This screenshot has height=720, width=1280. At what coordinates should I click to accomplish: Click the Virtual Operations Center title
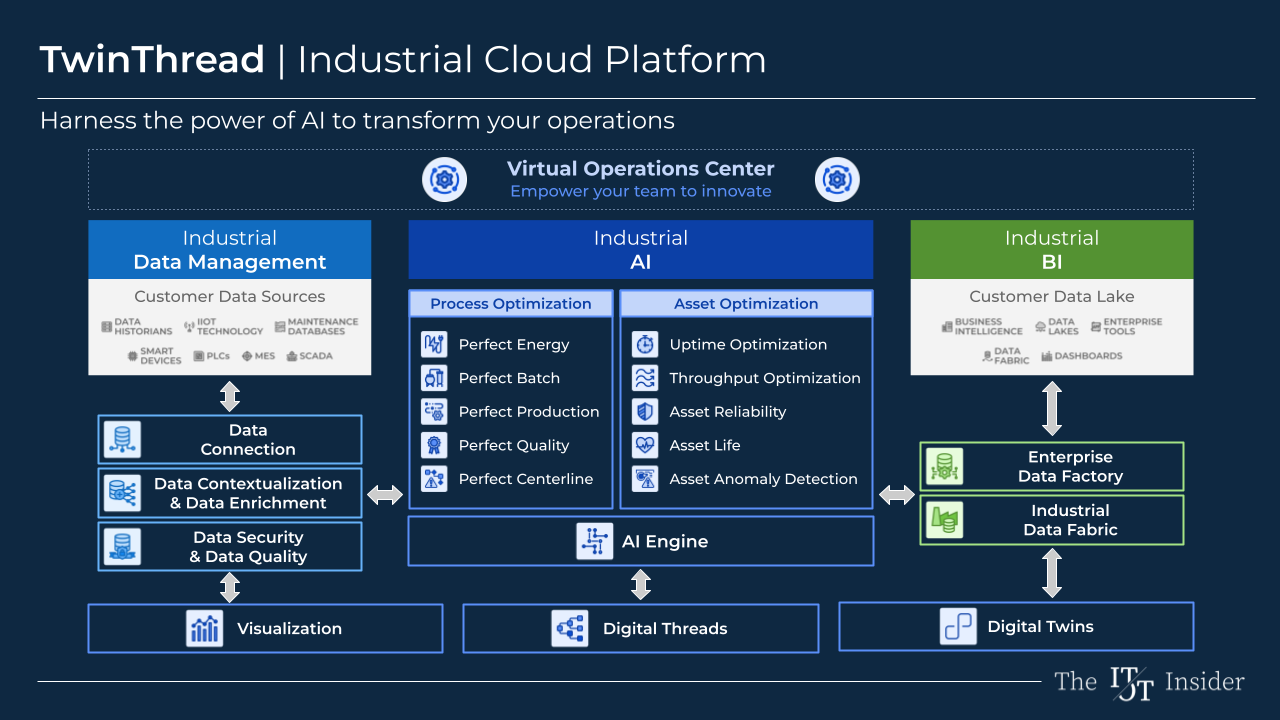(641, 168)
